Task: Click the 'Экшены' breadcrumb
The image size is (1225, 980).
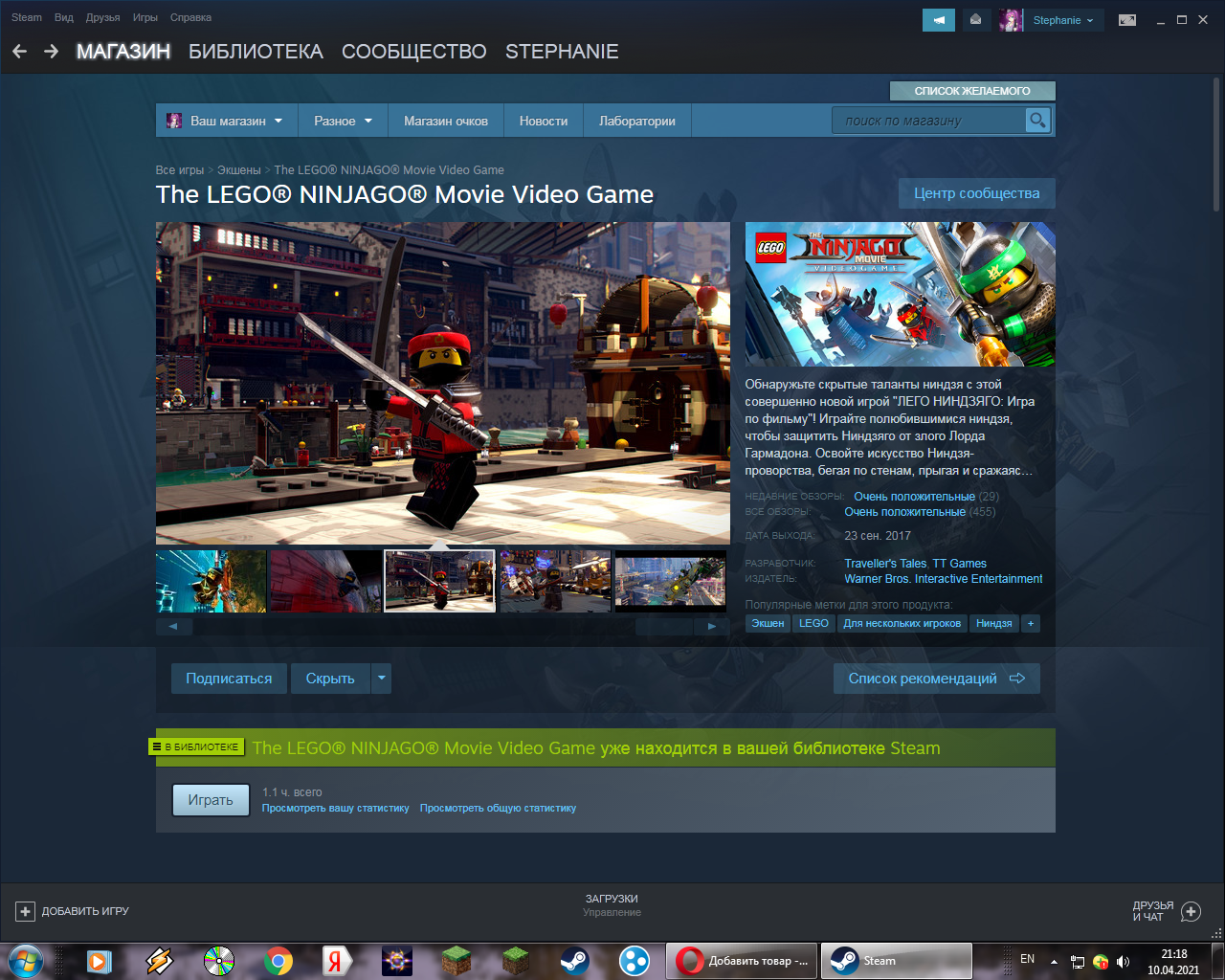Action: (x=239, y=170)
